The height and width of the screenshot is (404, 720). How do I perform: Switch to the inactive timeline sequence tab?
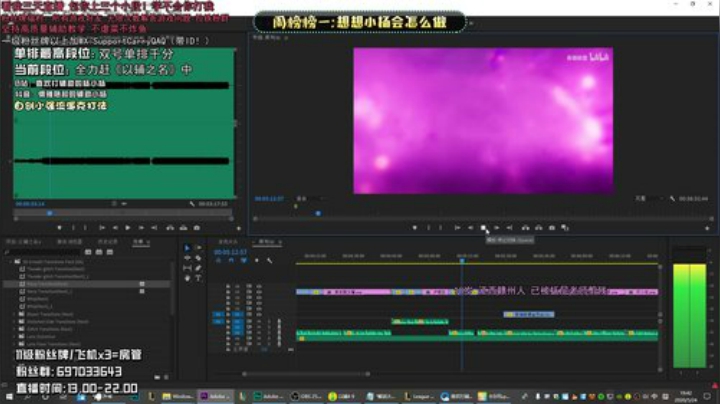point(228,241)
